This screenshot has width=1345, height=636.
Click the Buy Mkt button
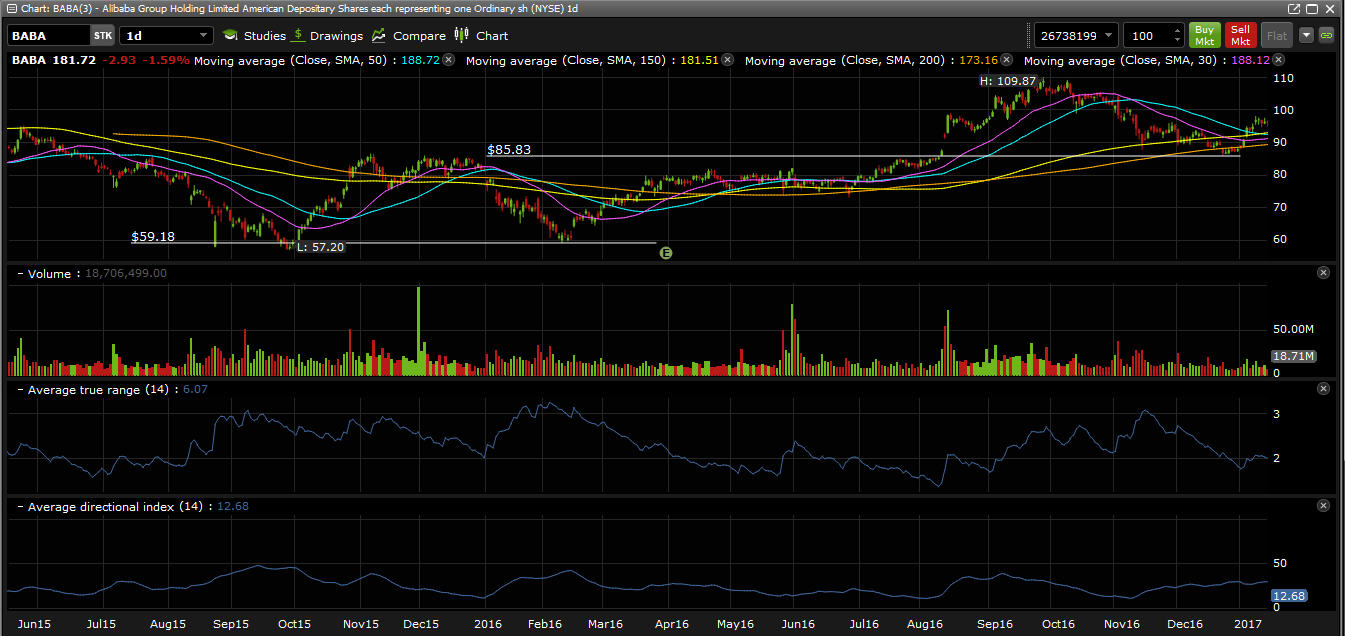[1205, 35]
